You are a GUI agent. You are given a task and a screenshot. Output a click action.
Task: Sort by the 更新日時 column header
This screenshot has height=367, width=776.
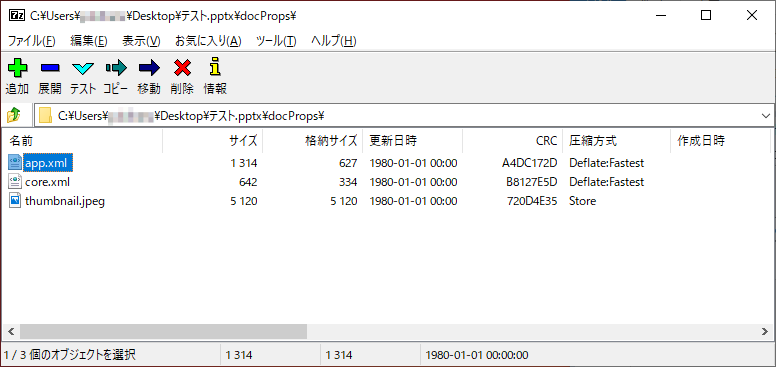pos(412,141)
